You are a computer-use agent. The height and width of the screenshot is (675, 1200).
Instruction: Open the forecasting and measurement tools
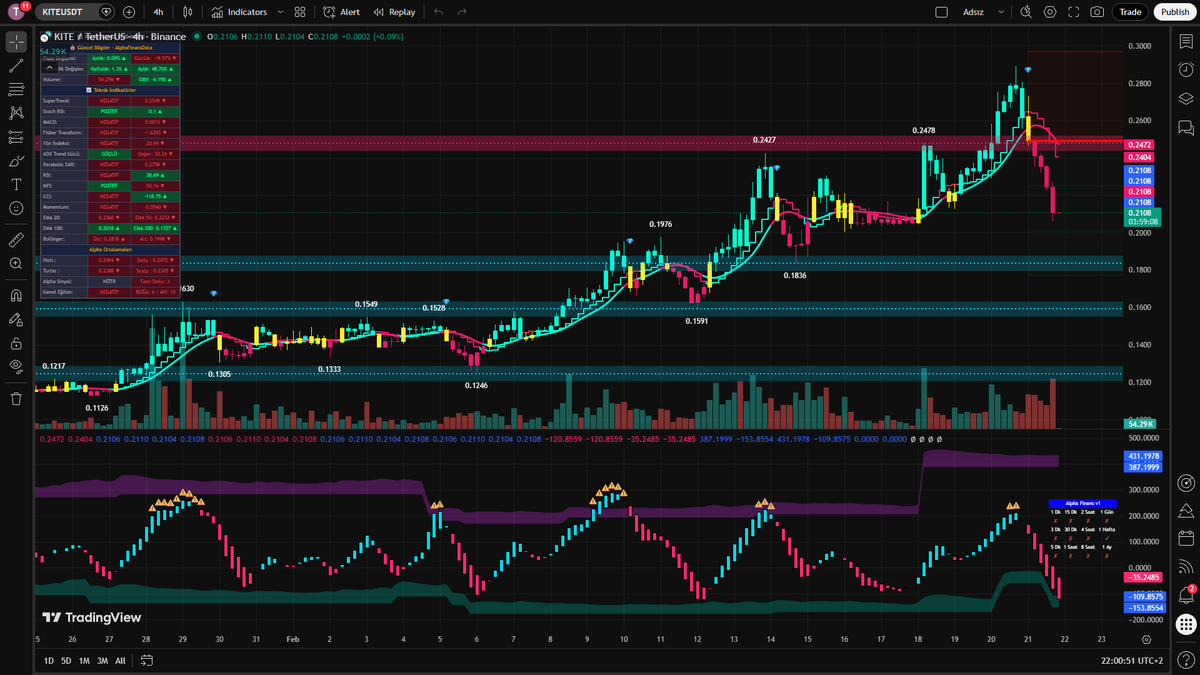pos(16,137)
